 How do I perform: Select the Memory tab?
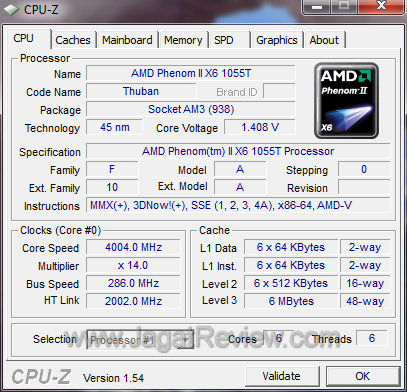tap(183, 40)
